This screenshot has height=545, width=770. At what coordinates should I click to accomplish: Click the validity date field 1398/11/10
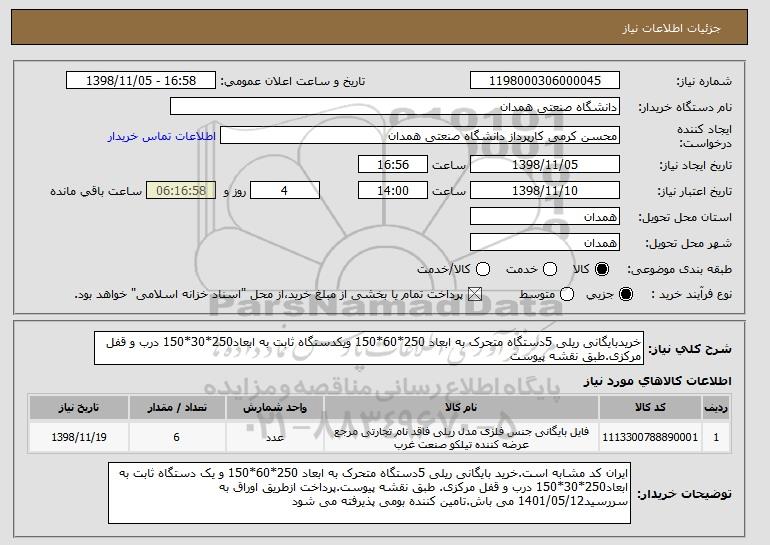[x=545, y=191]
